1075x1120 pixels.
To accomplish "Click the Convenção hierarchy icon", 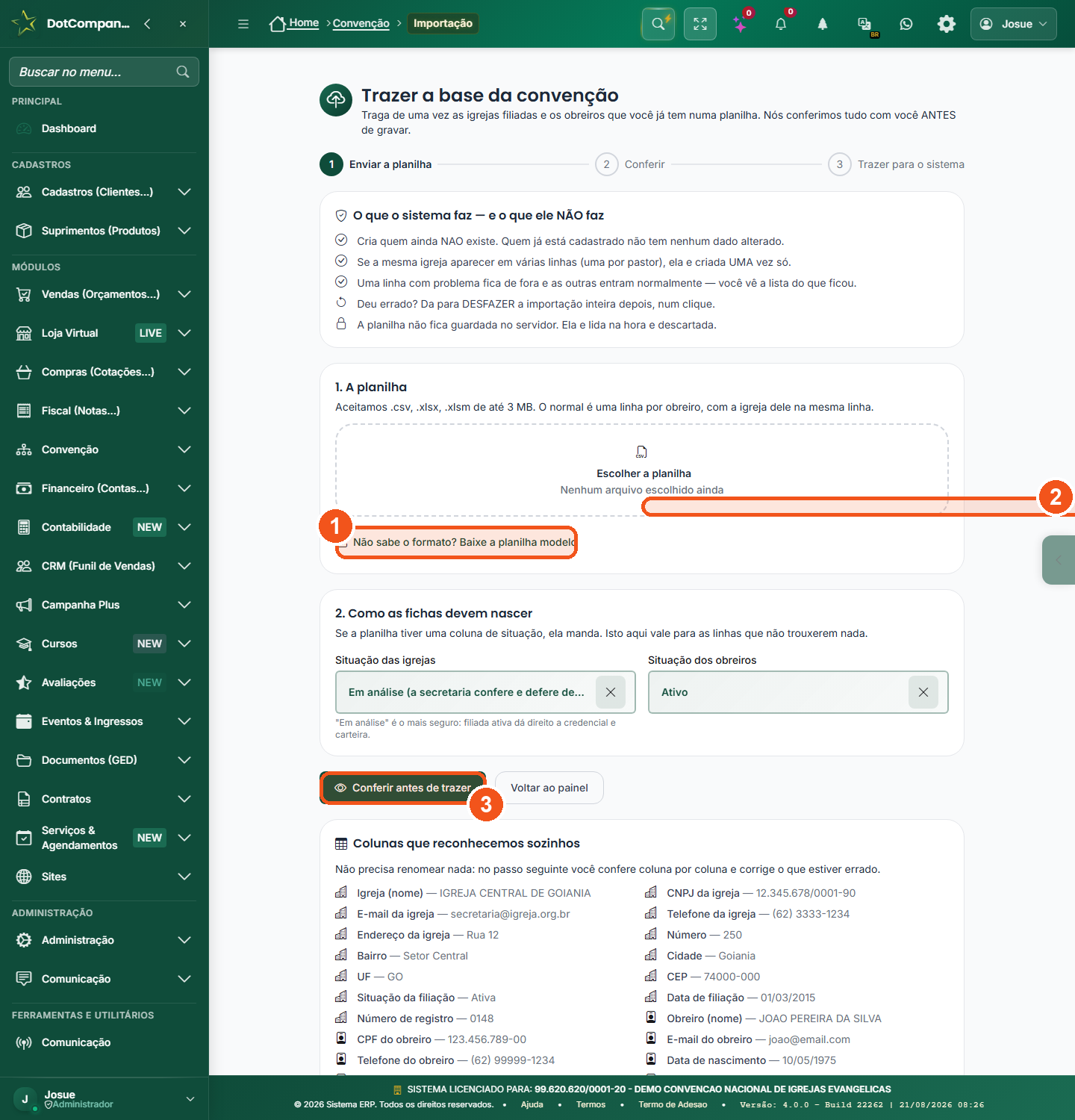I will tap(24, 449).
